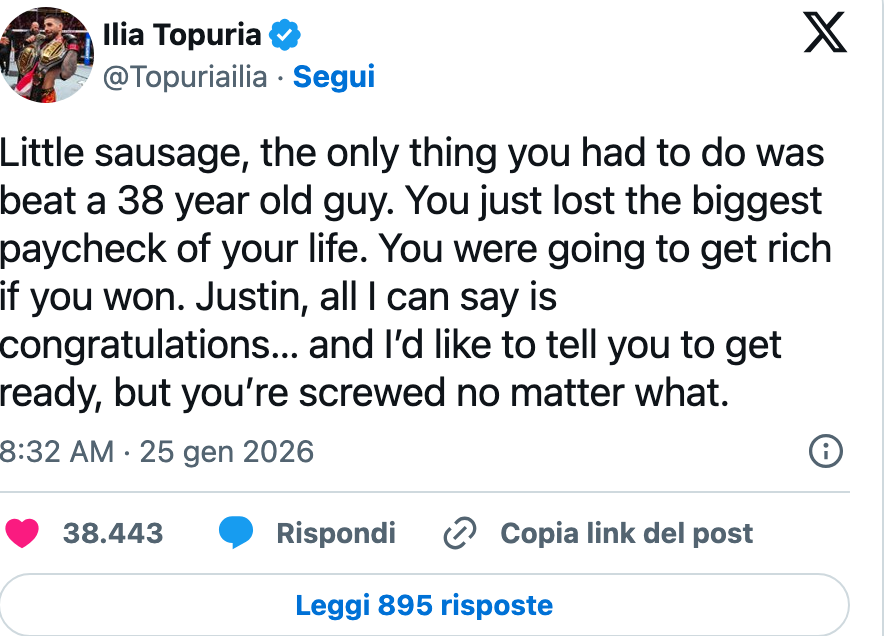Follow the account via Segui
886x636 pixels.
pos(334,77)
